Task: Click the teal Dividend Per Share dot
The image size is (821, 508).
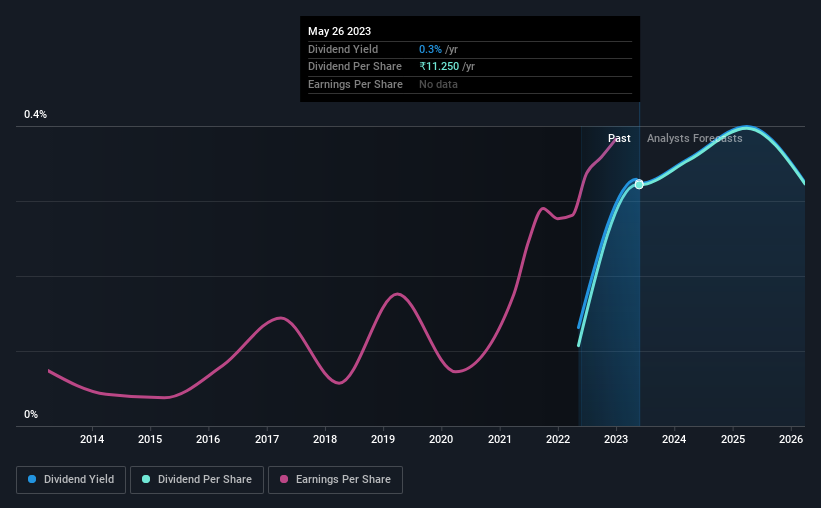Action: coord(146,479)
